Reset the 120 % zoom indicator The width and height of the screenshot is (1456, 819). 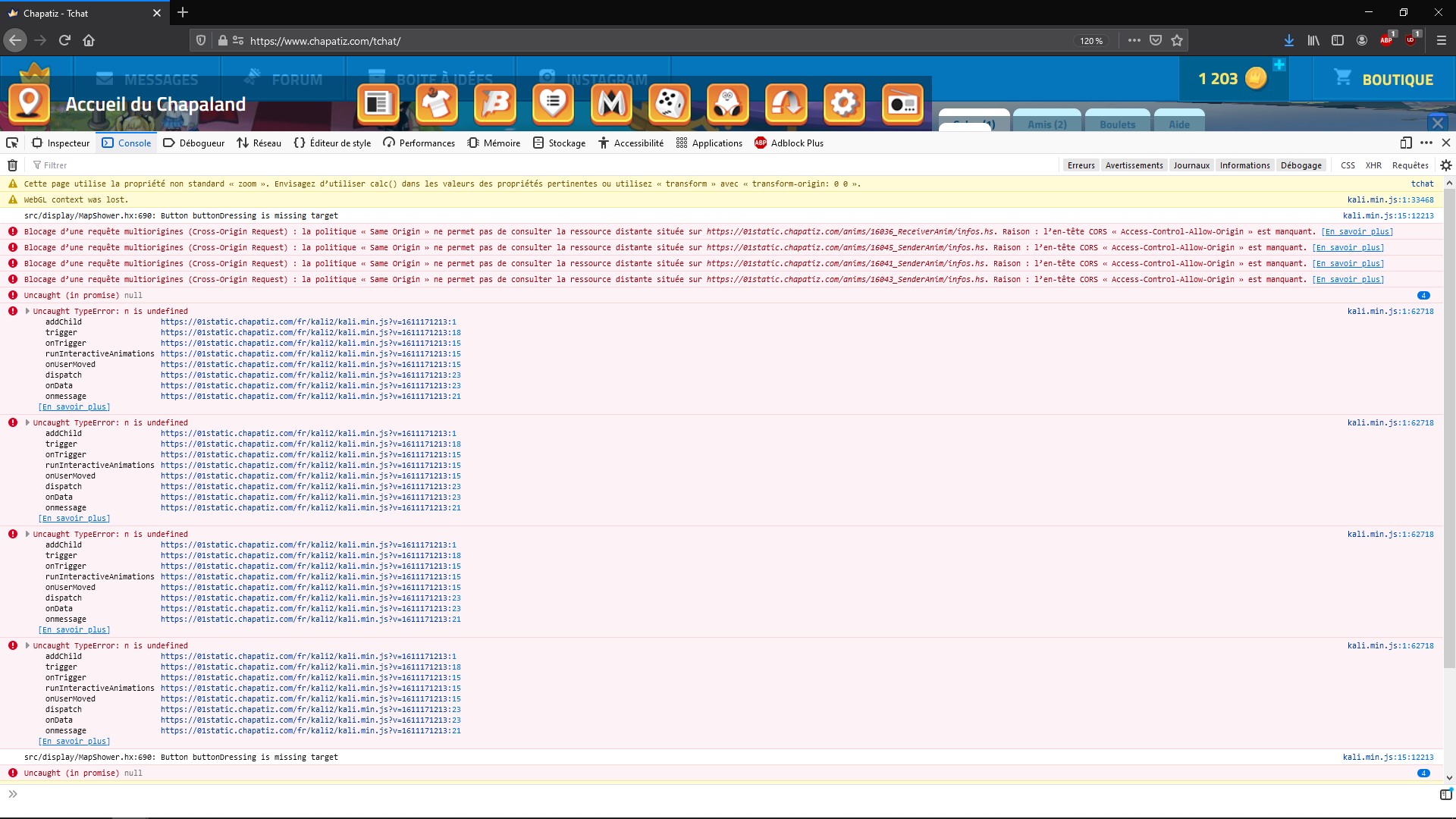click(1091, 41)
